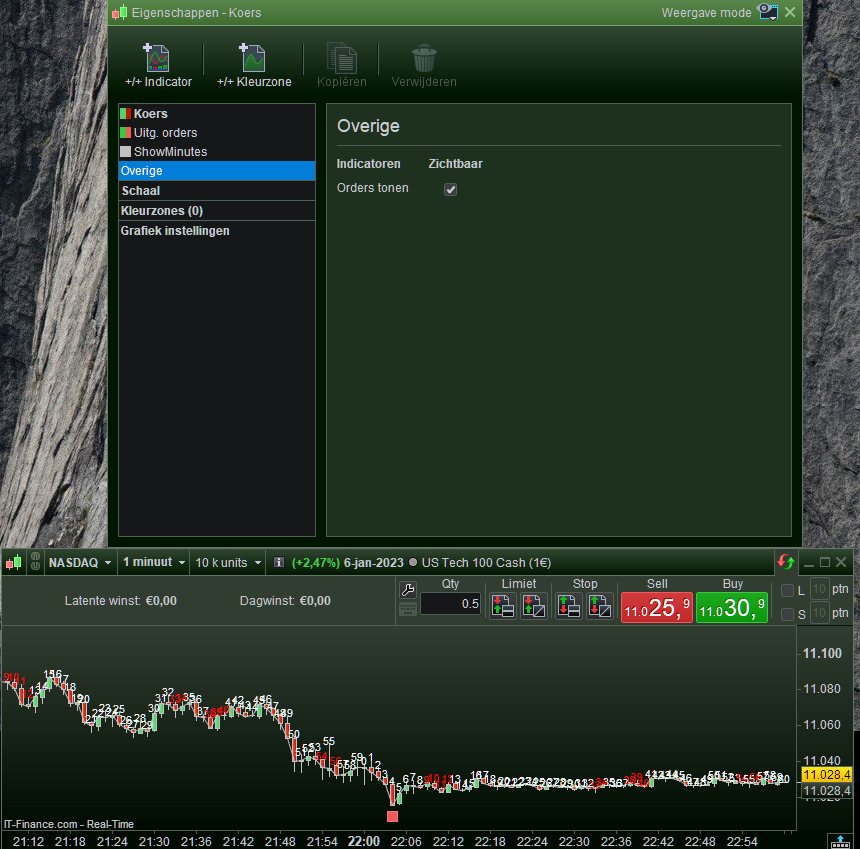Open the Kleurzones (0) section
Image resolution: width=860 pixels, height=849 pixels.
click(x=217, y=211)
